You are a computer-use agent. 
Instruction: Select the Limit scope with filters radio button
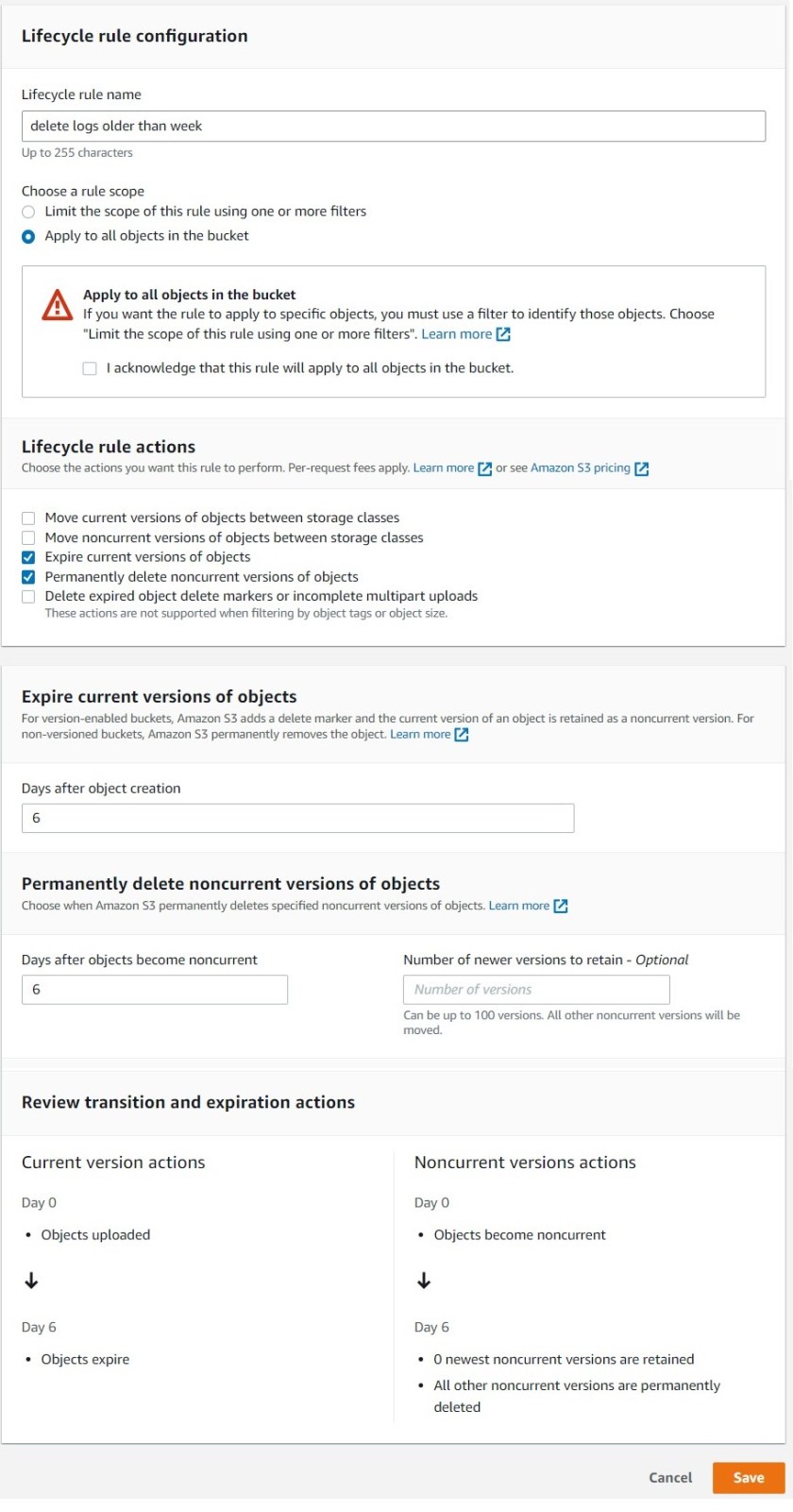pyautogui.click(x=27, y=212)
